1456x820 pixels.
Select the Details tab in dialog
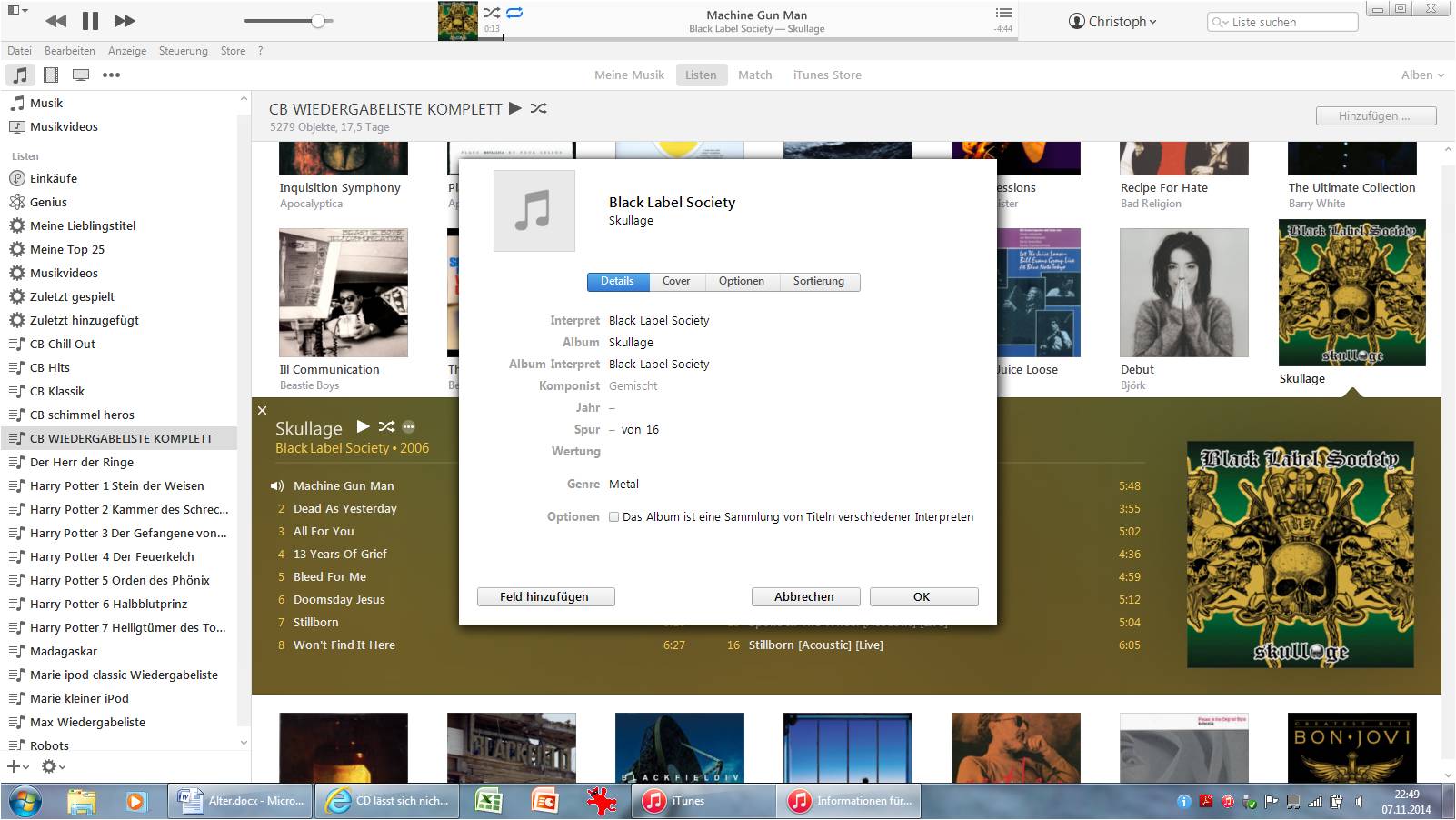[618, 281]
